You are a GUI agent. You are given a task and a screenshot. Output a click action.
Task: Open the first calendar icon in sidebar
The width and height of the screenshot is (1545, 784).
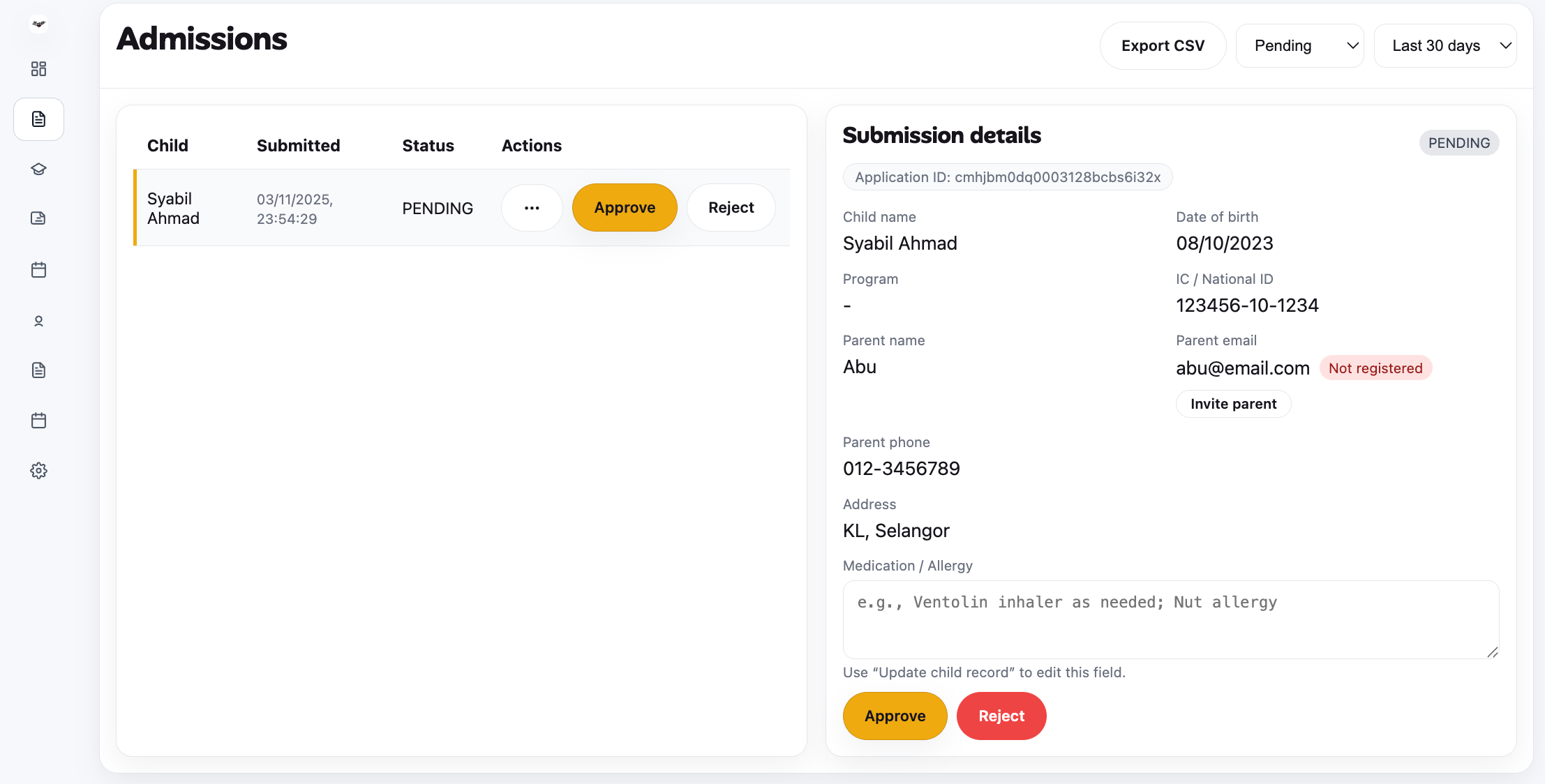38,270
